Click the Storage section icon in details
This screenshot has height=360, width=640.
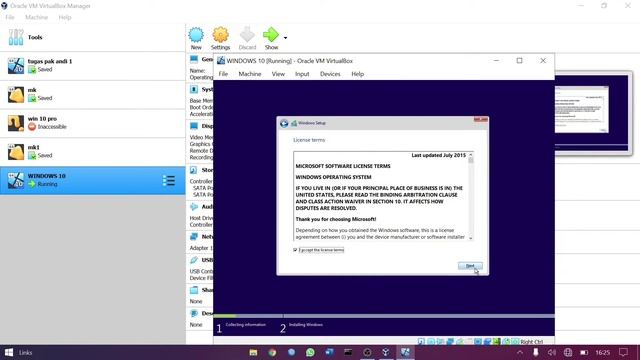pyautogui.click(x=194, y=170)
